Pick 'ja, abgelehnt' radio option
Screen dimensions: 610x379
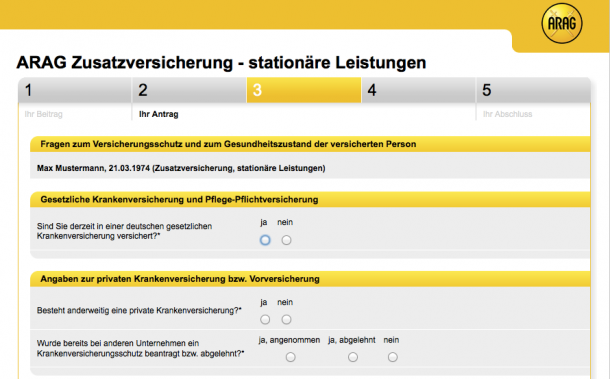(x=353, y=357)
